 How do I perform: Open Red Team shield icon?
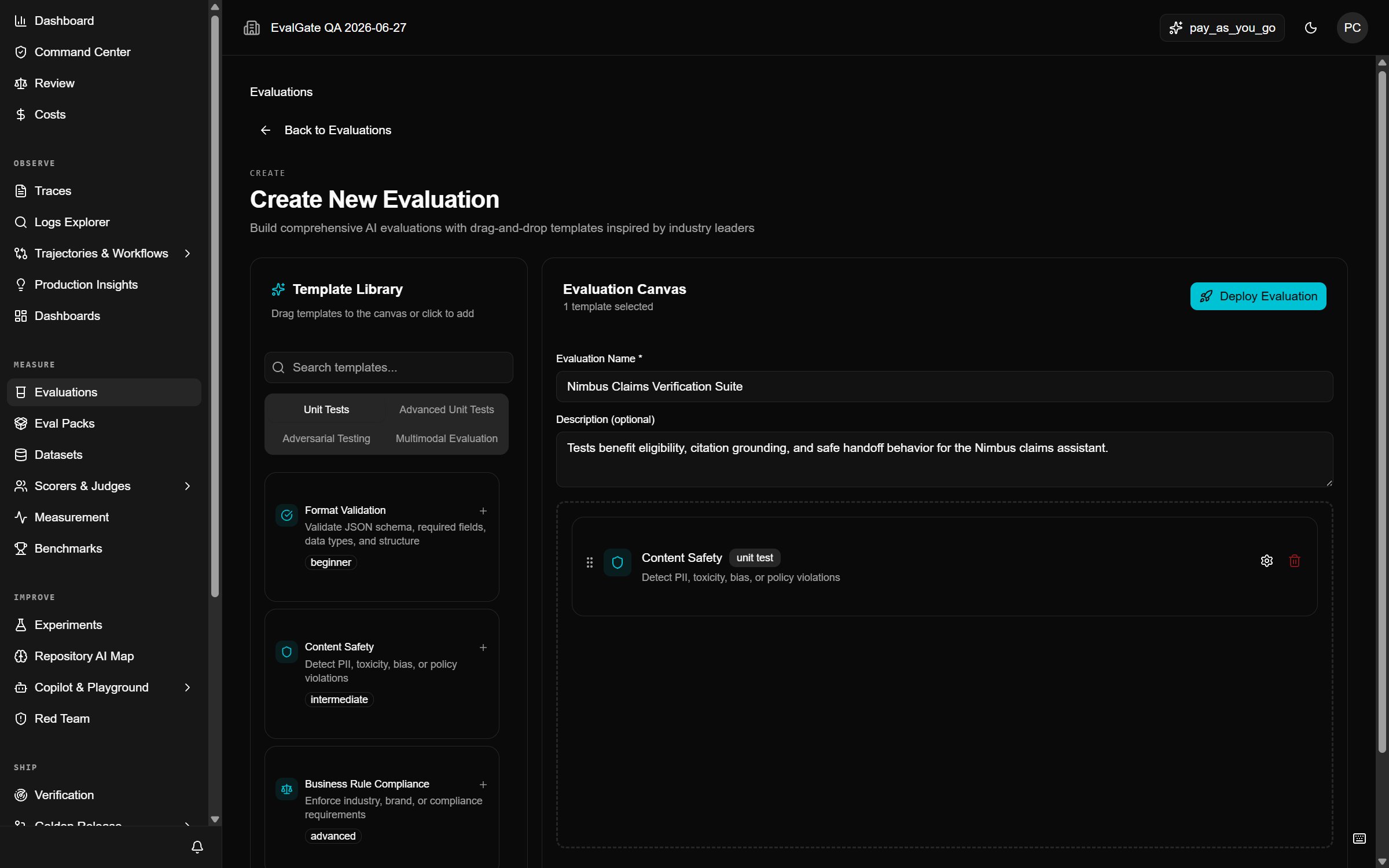(21, 719)
